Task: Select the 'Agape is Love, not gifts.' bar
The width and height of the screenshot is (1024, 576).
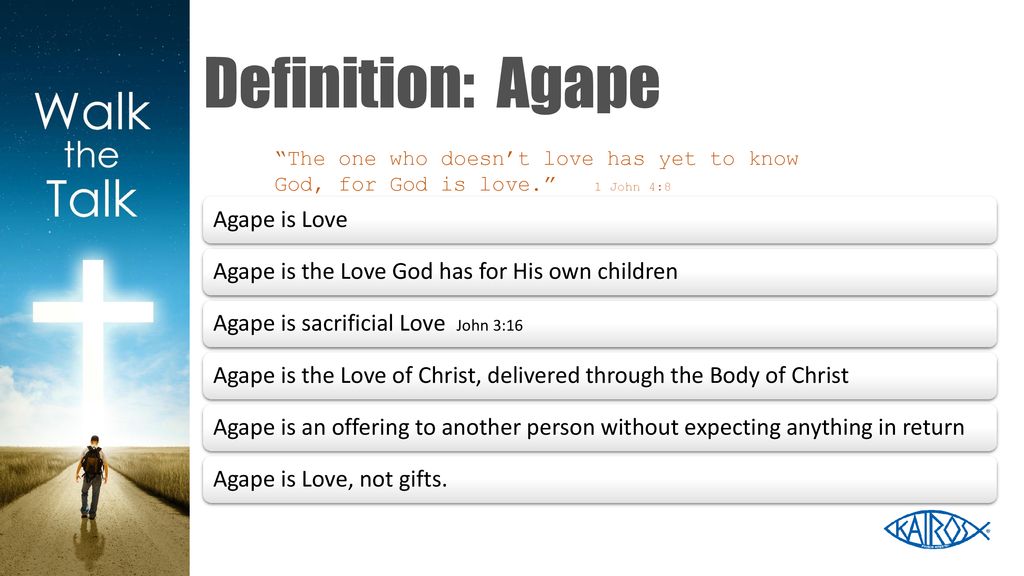Action: pyautogui.click(x=600, y=479)
